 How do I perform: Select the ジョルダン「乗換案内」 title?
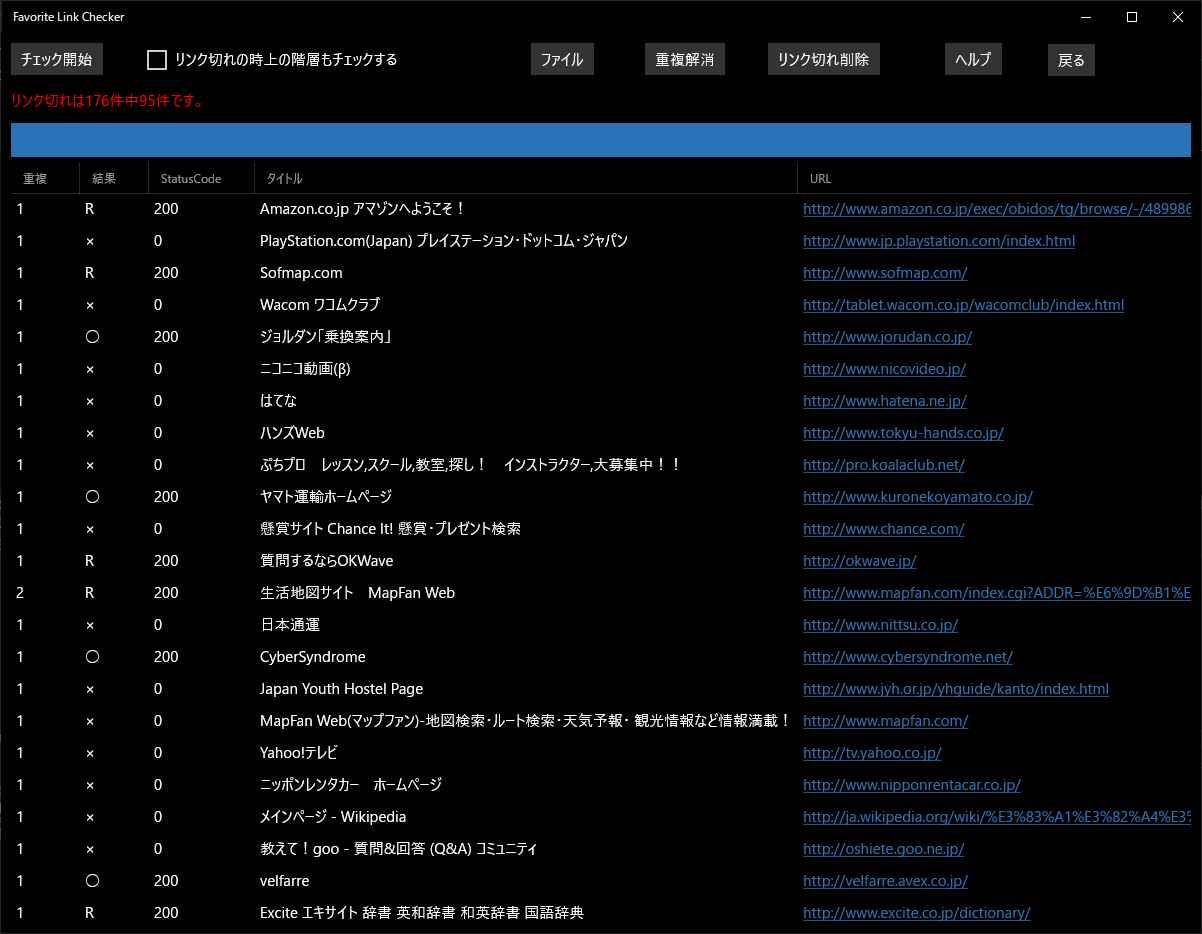point(325,337)
